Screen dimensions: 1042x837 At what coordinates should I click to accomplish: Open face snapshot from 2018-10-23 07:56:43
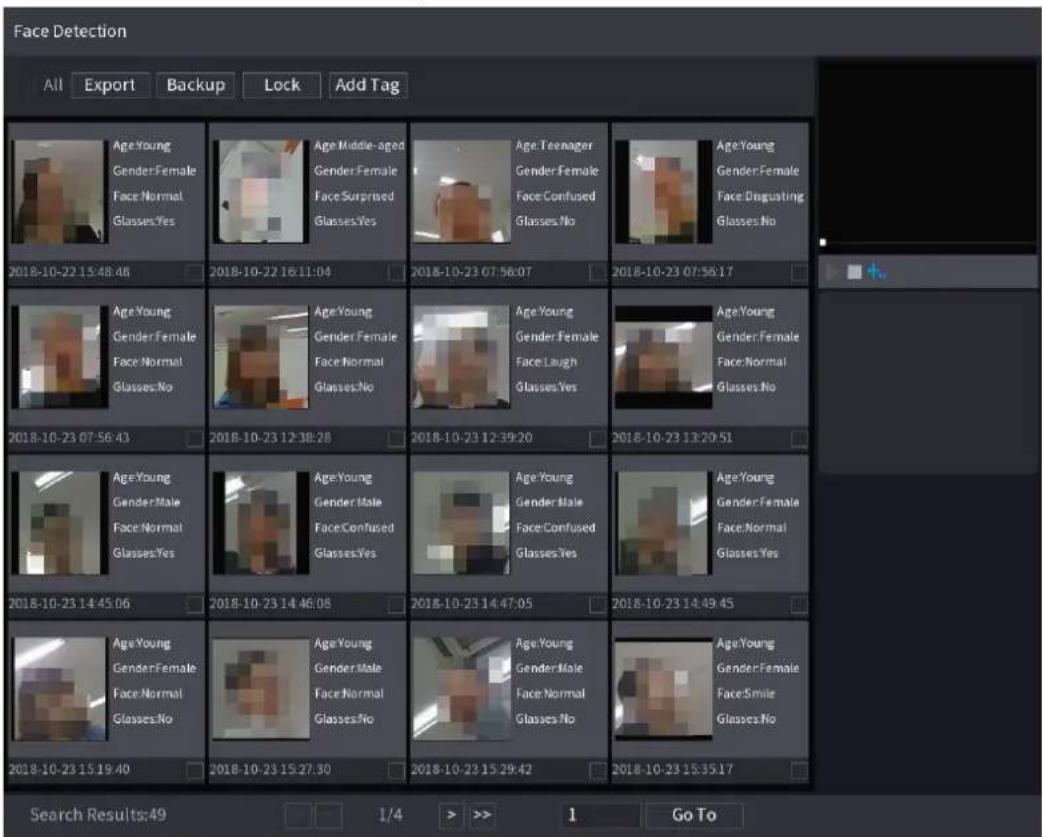(x=58, y=357)
